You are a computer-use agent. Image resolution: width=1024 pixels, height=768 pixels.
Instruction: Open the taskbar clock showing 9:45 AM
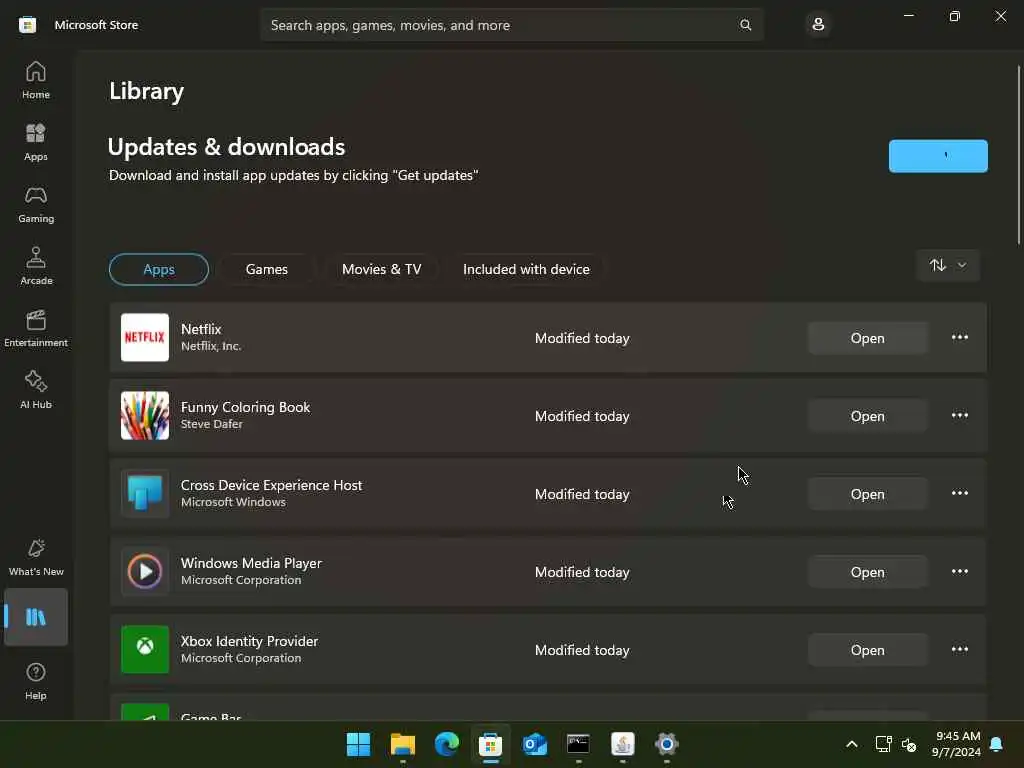(957, 744)
